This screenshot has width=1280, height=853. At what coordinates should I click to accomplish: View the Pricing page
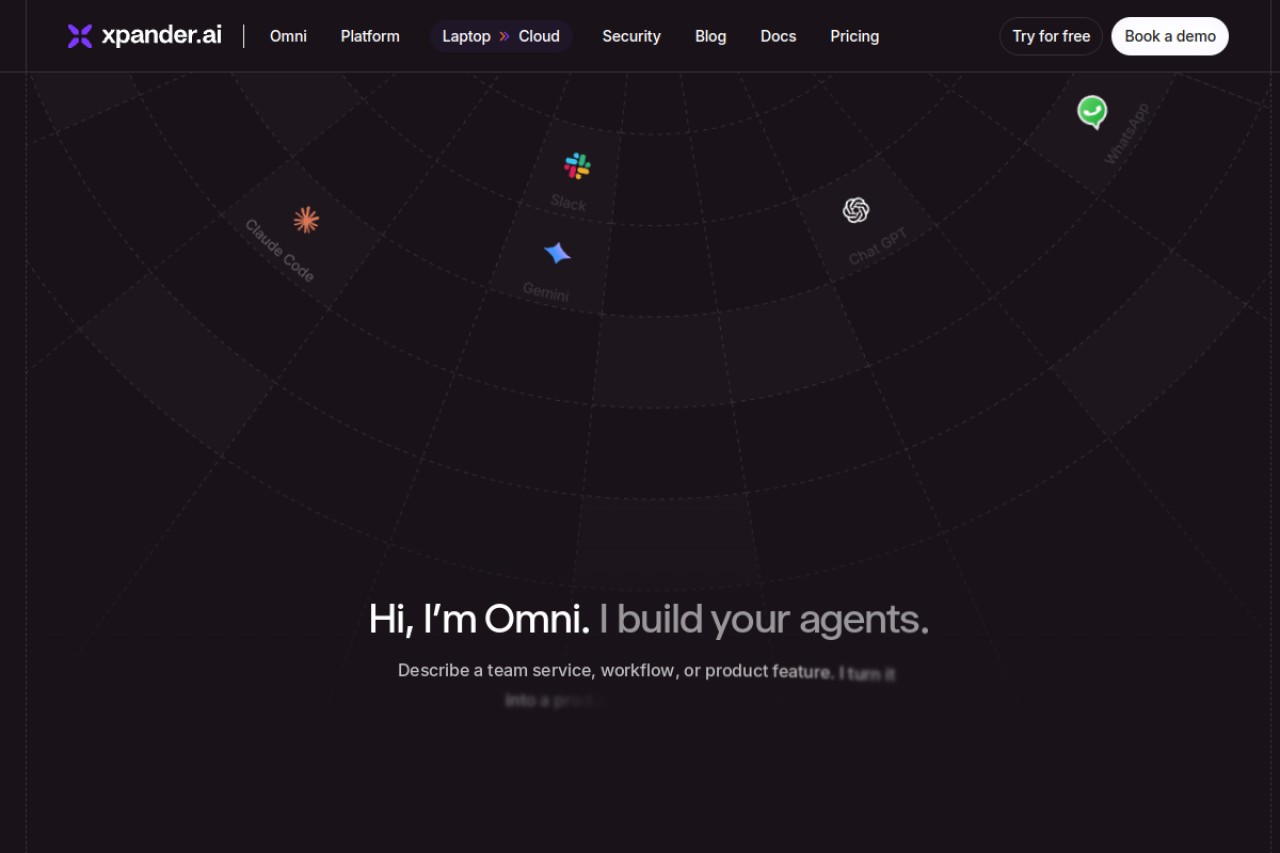click(x=855, y=36)
